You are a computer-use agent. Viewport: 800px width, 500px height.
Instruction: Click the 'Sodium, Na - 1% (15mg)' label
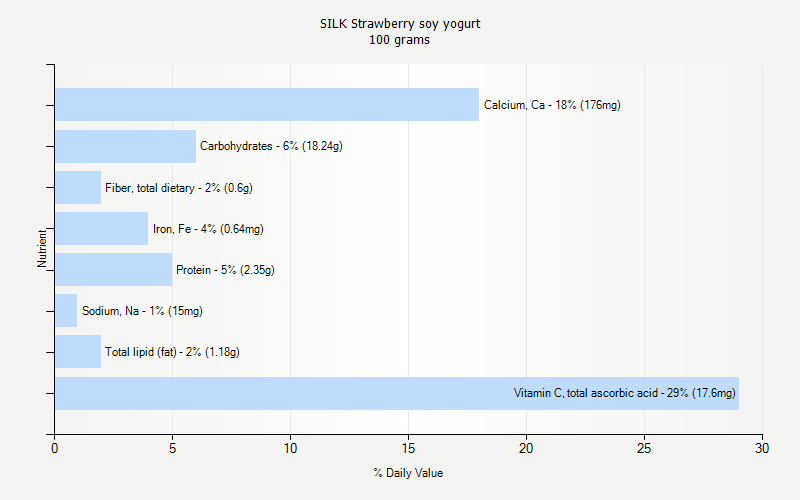[142, 311]
